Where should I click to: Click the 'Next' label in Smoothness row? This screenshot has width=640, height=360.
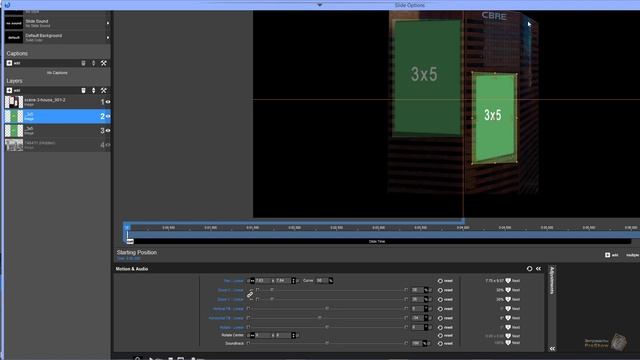[516, 343]
